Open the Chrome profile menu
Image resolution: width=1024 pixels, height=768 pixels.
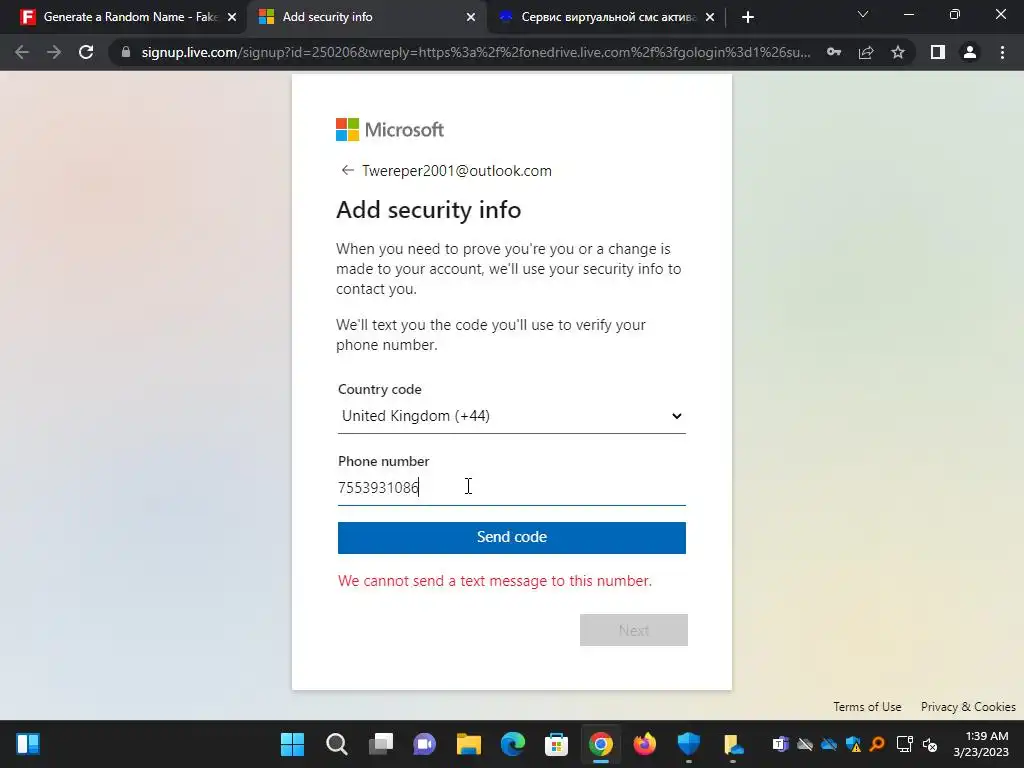click(970, 52)
